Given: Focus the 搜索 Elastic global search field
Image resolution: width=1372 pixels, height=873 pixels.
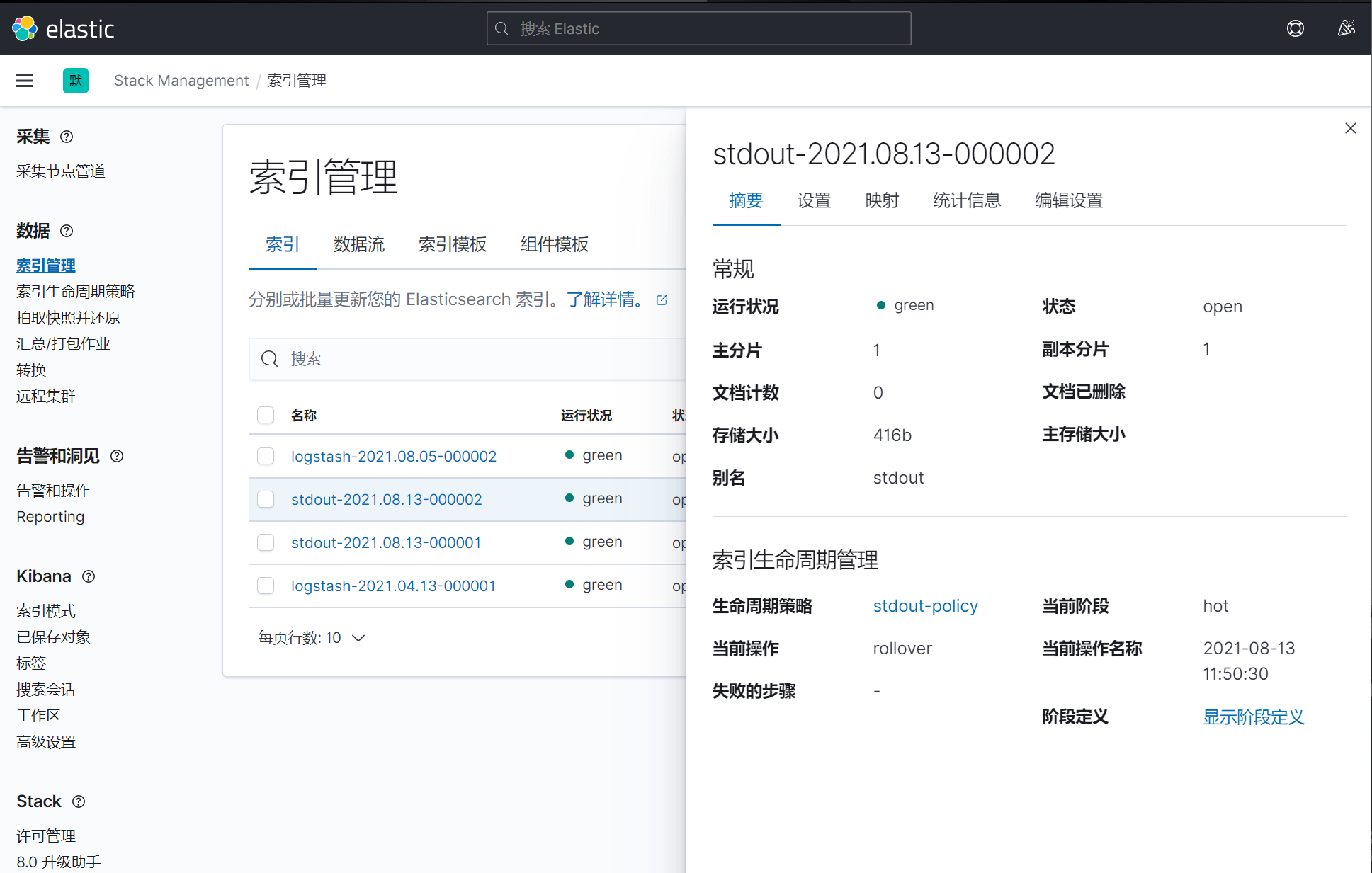Looking at the screenshot, I should pos(698,28).
